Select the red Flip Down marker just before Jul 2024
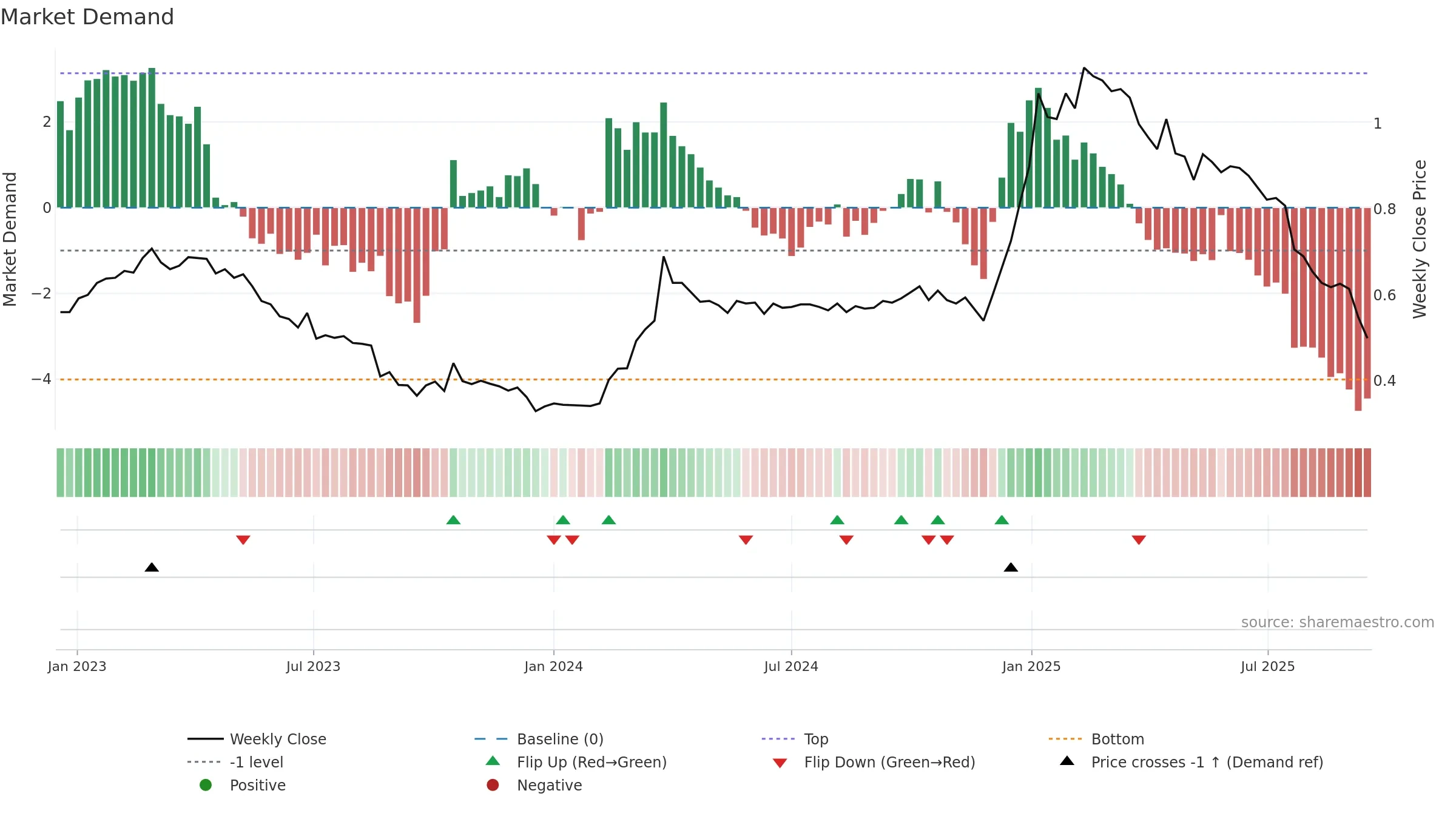The image size is (1456, 819). 746,540
